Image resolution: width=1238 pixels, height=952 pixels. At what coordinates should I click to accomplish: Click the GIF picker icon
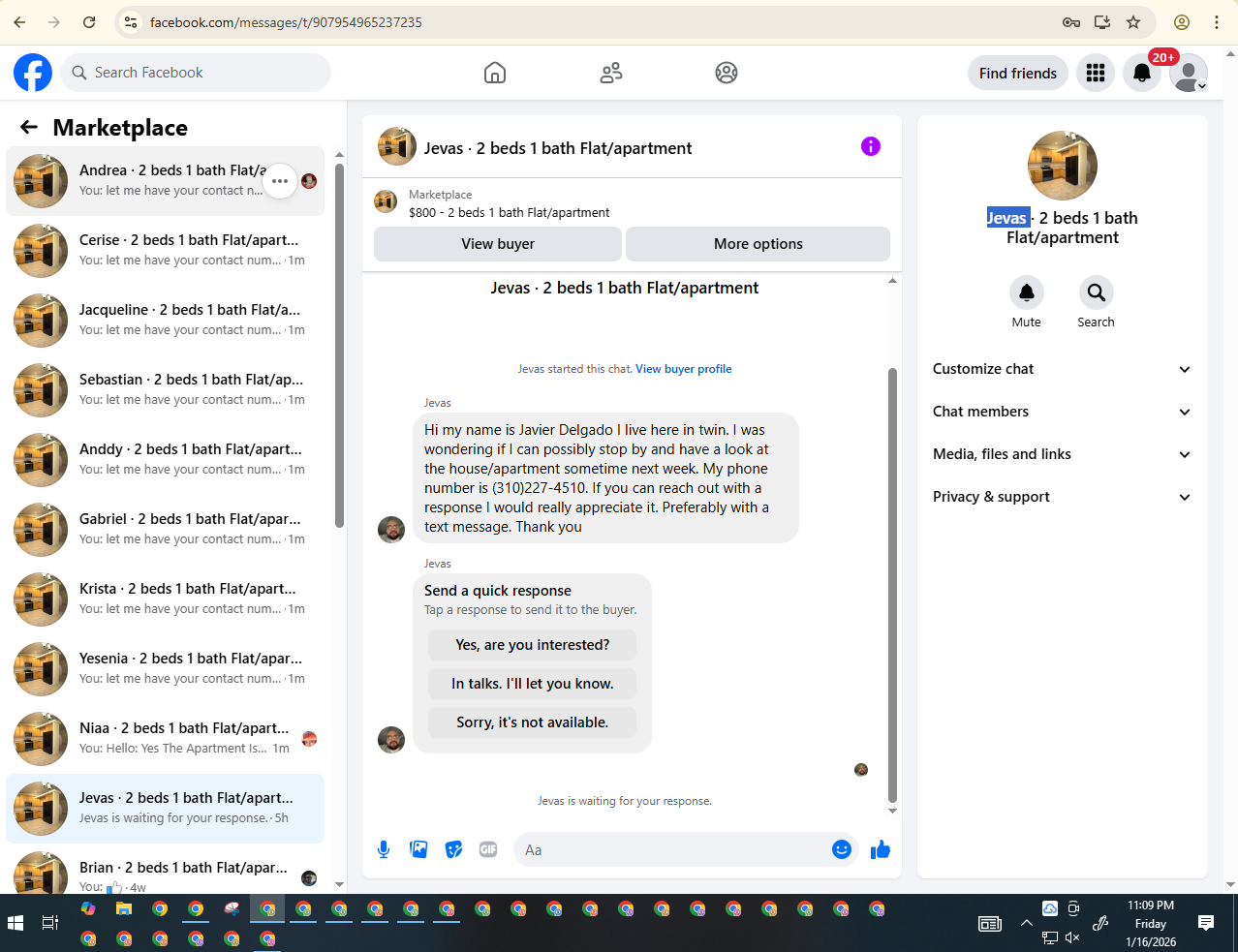click(488, 849)
